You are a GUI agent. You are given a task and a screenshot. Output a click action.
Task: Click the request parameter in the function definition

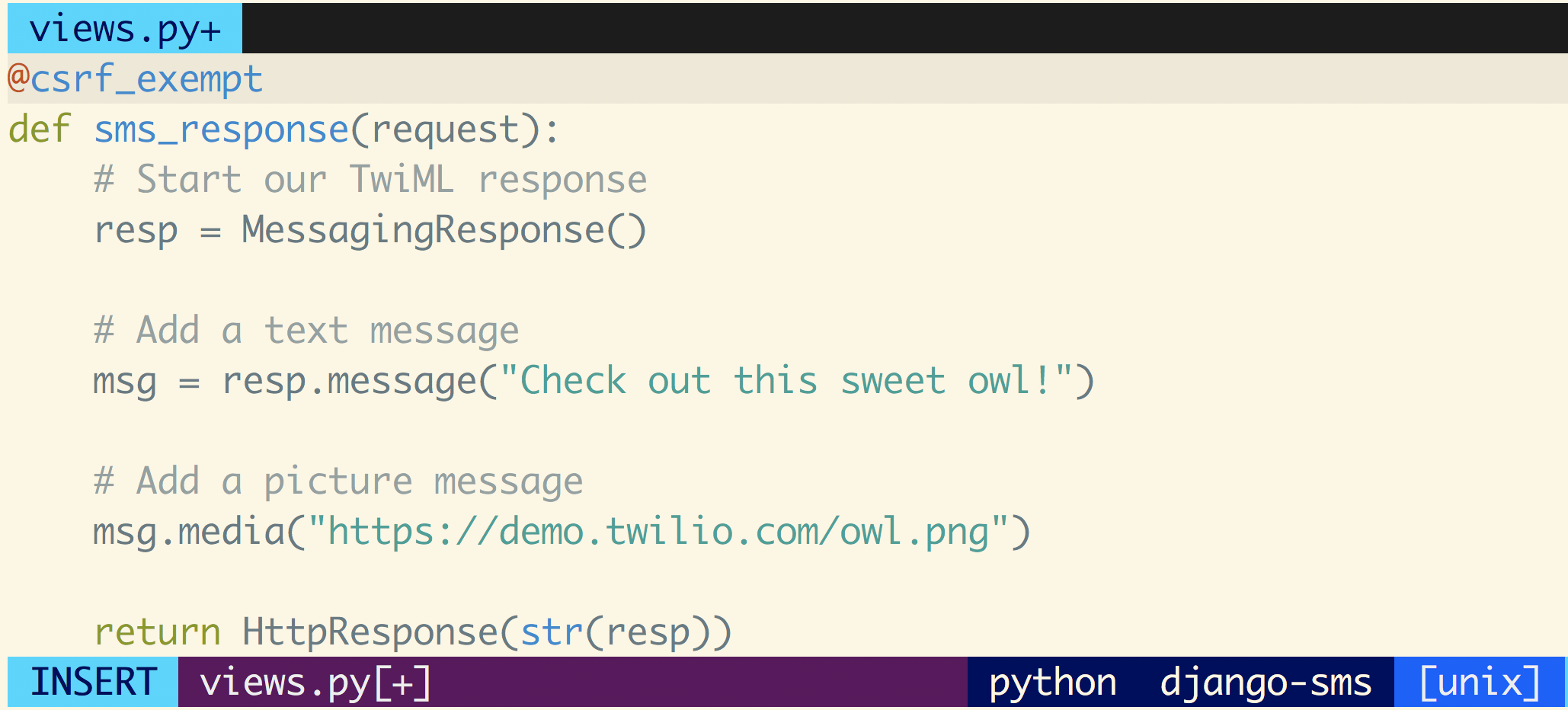[x=445, y=130]
